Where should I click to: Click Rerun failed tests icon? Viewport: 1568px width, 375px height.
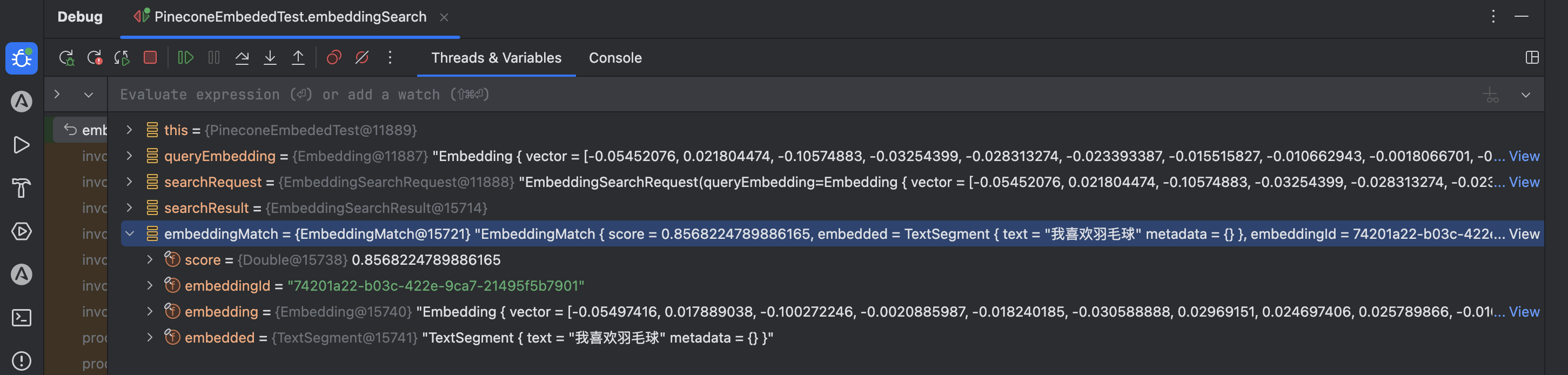pyautogui.click(x=95, y=58)
